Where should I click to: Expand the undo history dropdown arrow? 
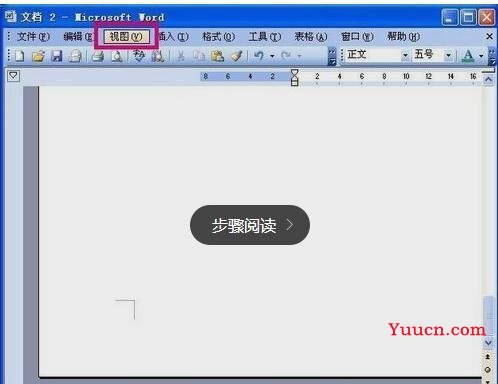(272, 56)
